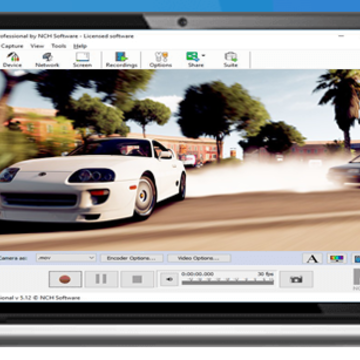This screenshot has width=360, height=360.
Task: Click the 0:00:00.000 elapsed time text
Action: pos(197,274)
